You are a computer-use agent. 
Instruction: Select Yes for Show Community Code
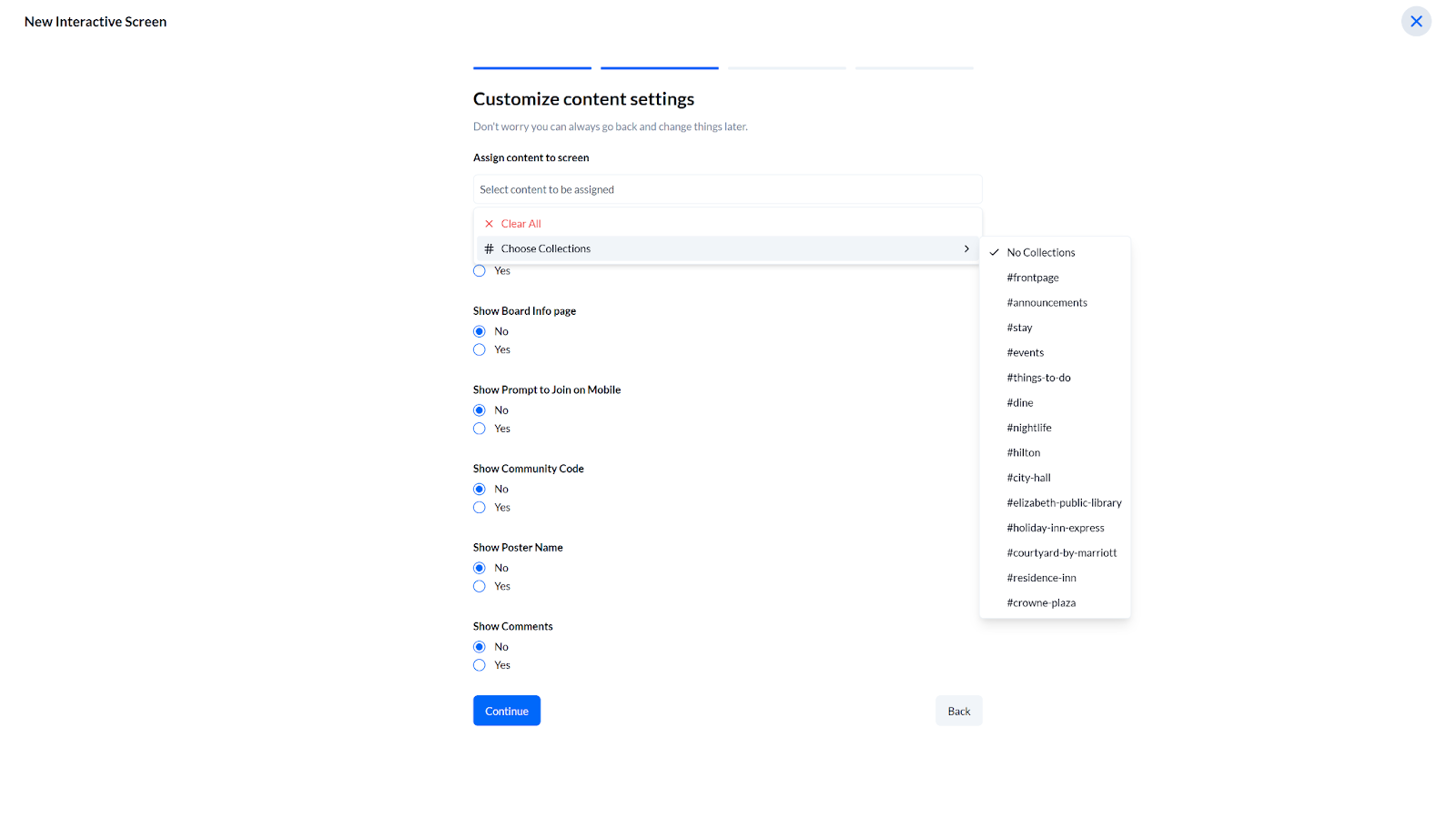(480, 508)
